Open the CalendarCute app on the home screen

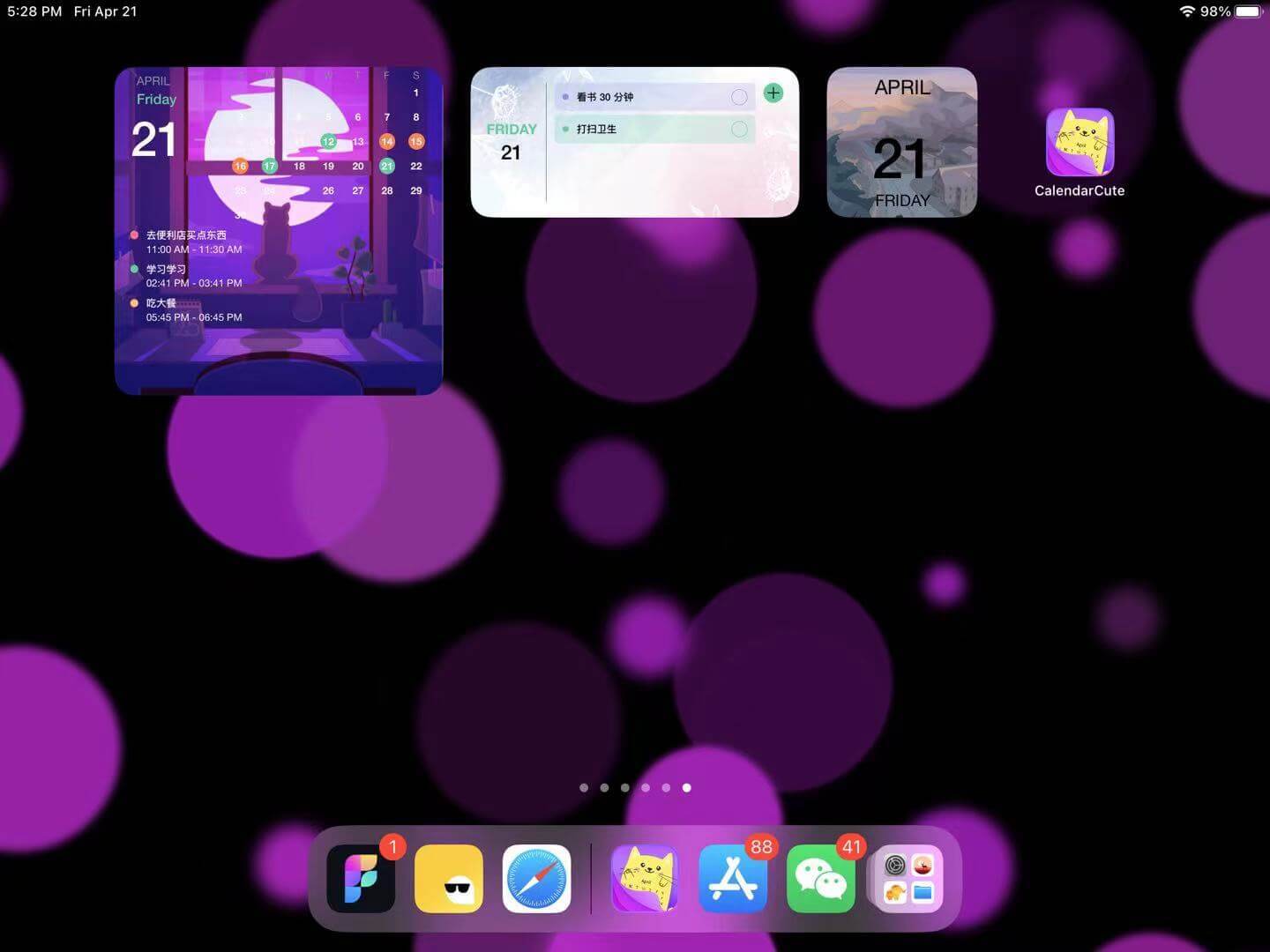pos(1079,143)
